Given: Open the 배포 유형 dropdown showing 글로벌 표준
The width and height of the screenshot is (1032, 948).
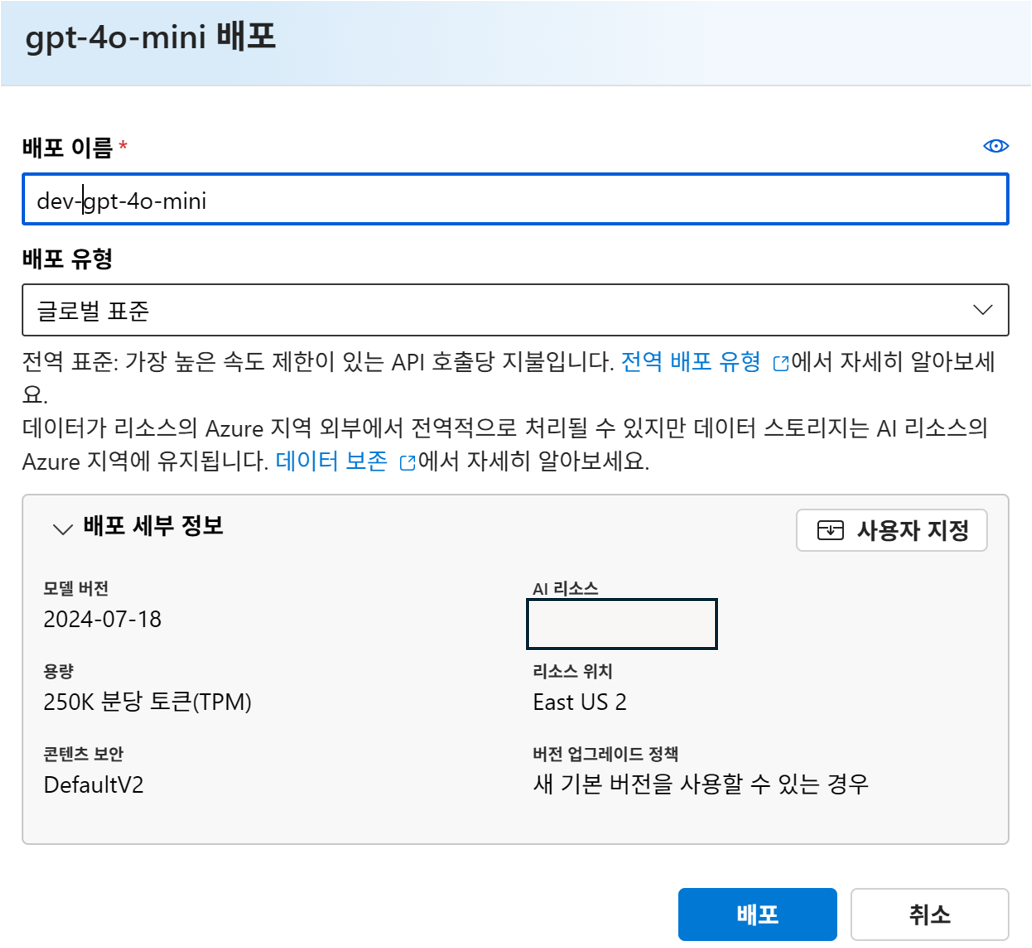Looking at the screenshot, I should [x=515, y=310].
